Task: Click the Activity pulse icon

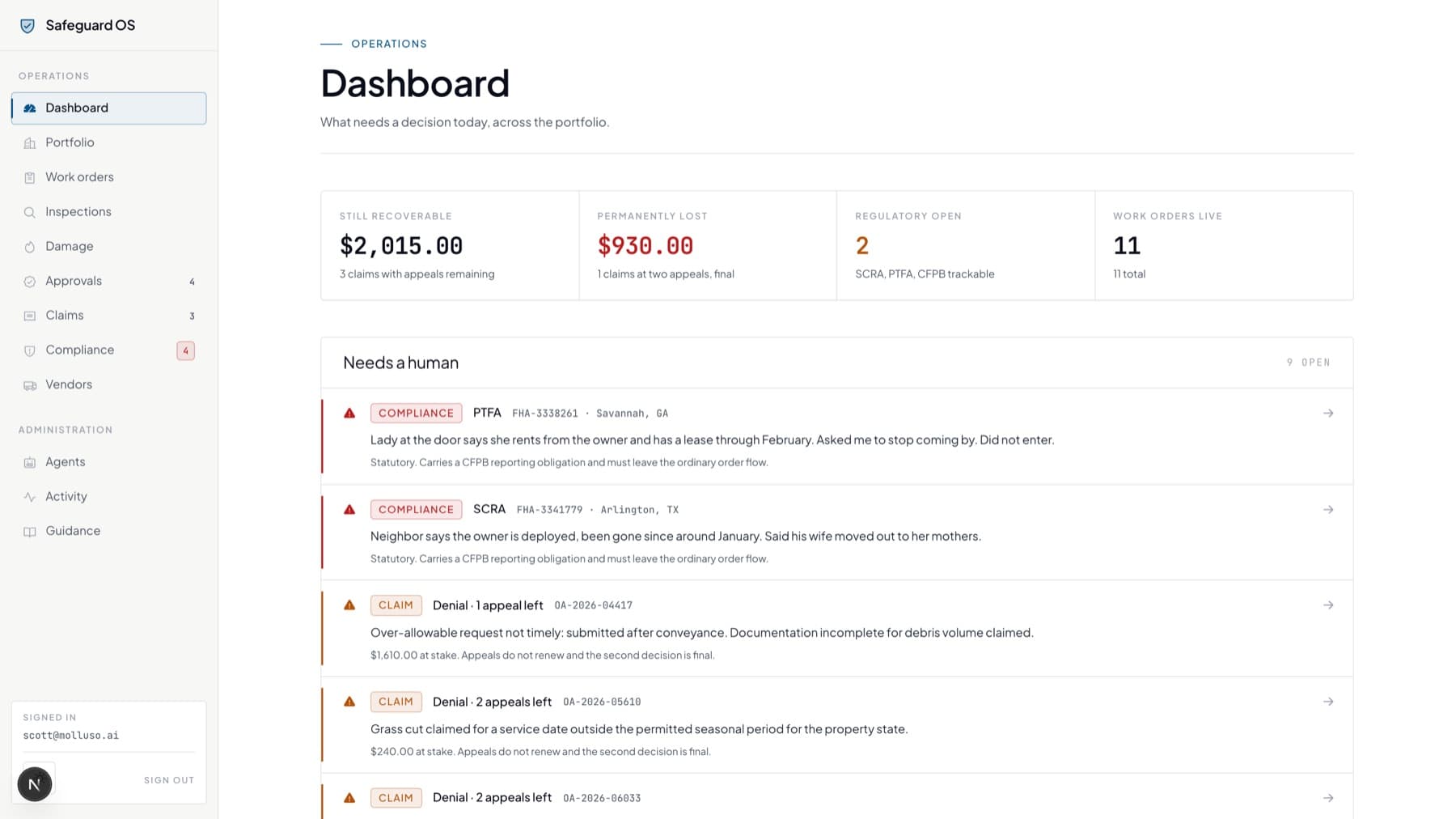Action: coord(30,497)
